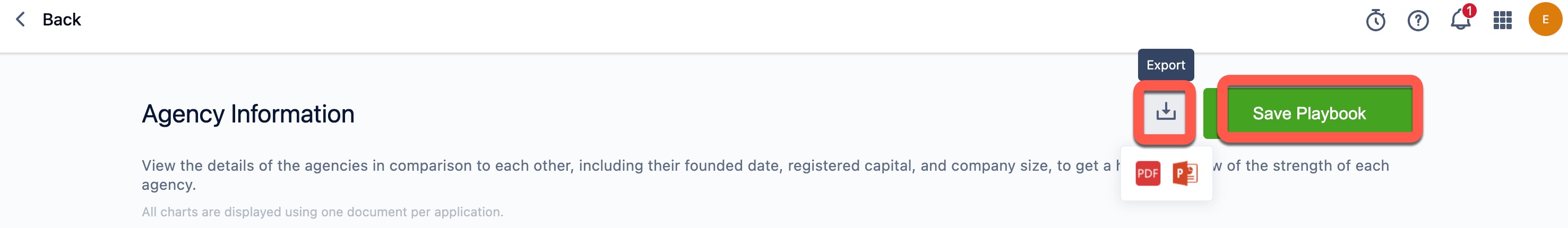The height and width of the screenshot is (228, 1568).
Task: Click the red notification count badge
Action: point(1469,11)
